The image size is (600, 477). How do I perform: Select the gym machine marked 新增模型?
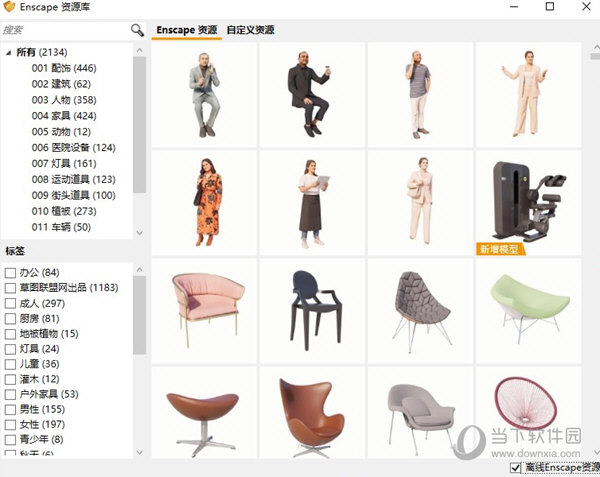click(528, 203)
